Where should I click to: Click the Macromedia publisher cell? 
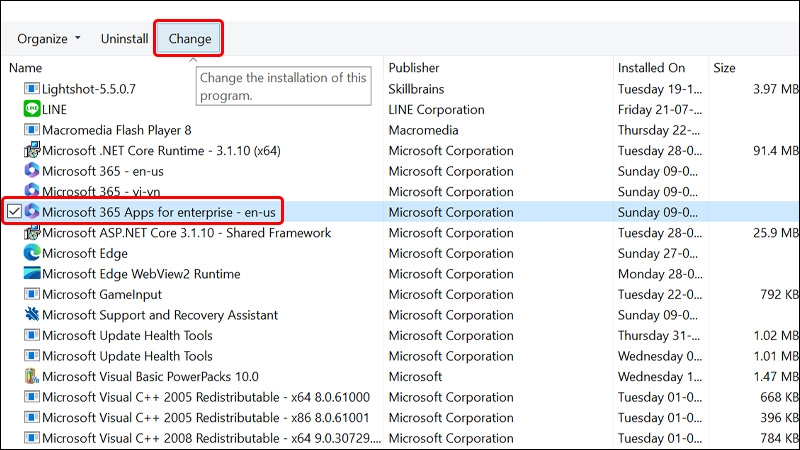pyautogui.click(x=423, y=130)
